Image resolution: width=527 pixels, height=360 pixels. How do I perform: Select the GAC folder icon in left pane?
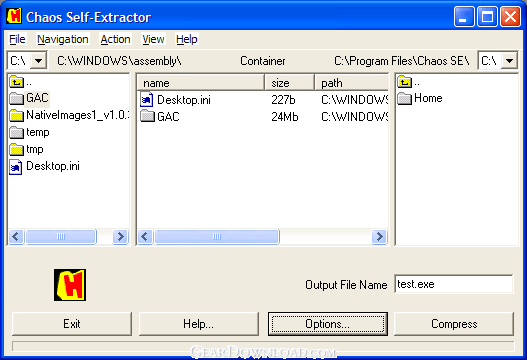tap(16, 98)
